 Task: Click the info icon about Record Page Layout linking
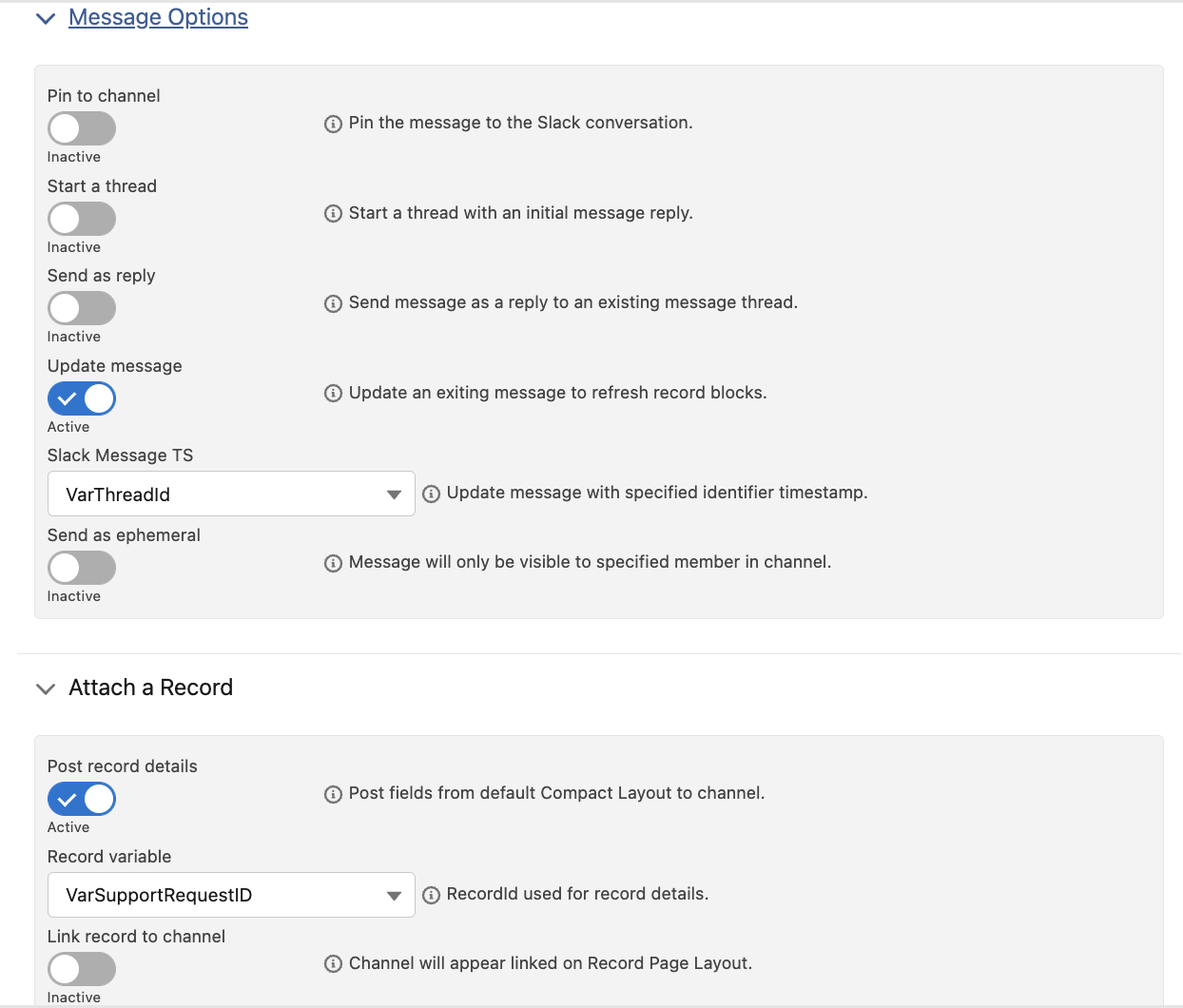pyautogui.click(x=333, y=963)
